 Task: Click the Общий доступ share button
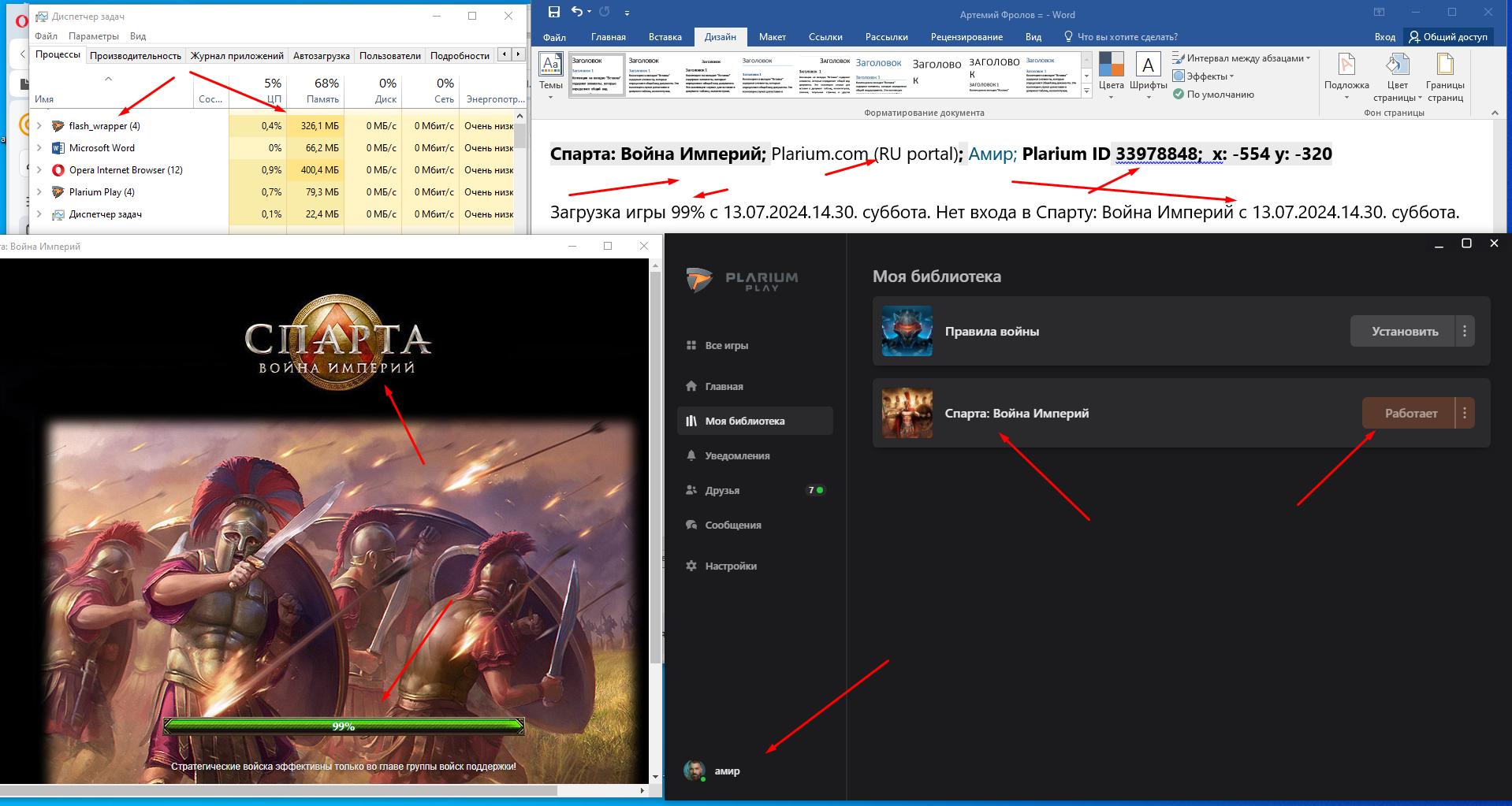(1448, 37)
